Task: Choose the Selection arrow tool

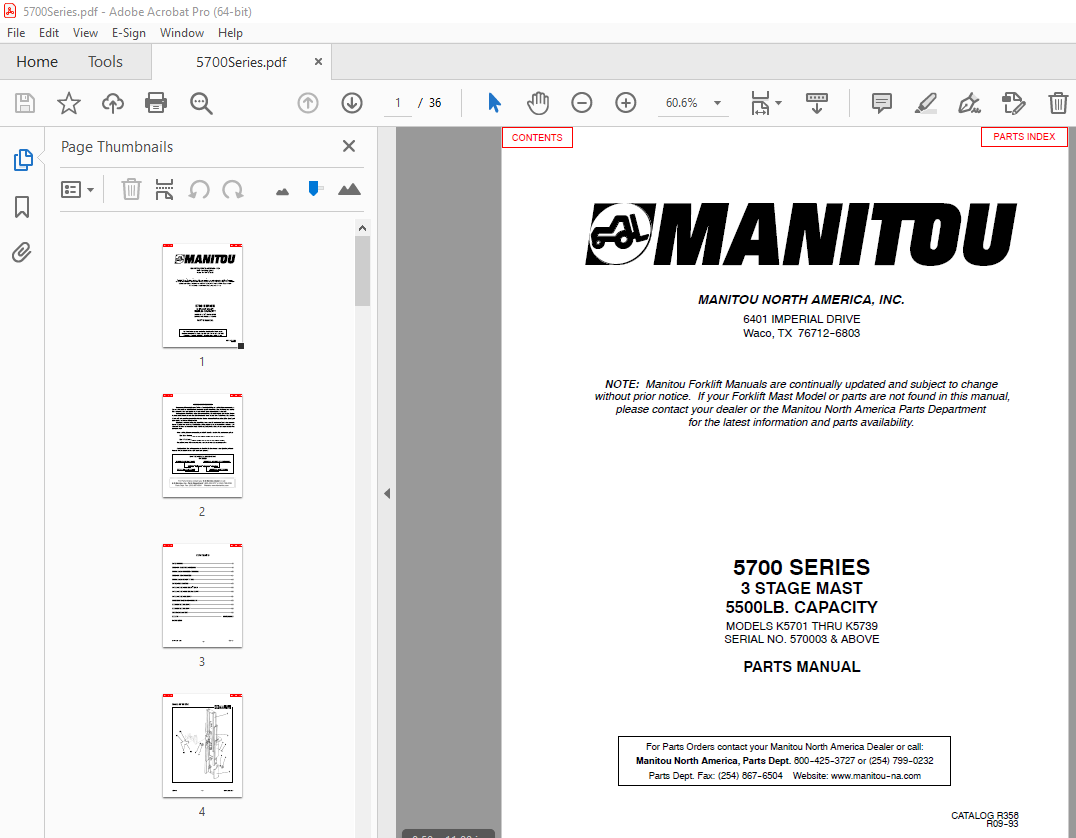Action: click(x=494, y=103)
